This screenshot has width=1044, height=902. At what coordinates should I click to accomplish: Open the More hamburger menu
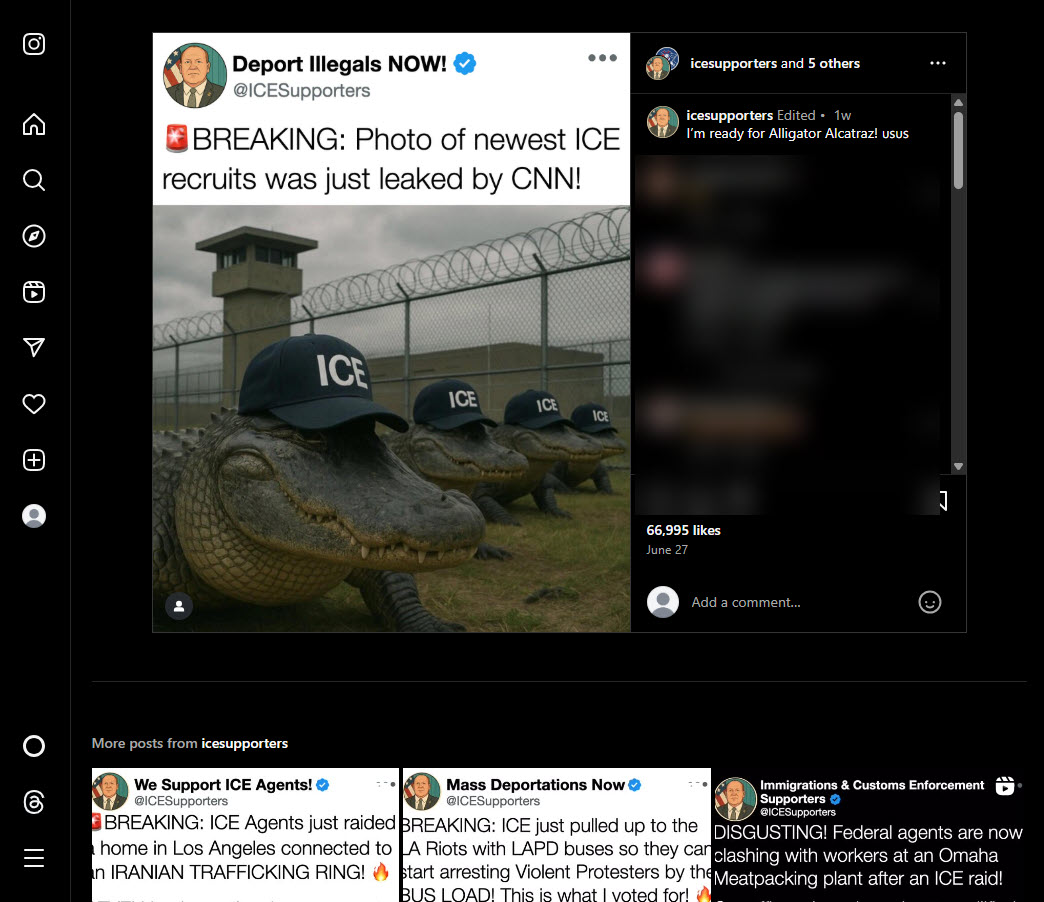[34, 858]
